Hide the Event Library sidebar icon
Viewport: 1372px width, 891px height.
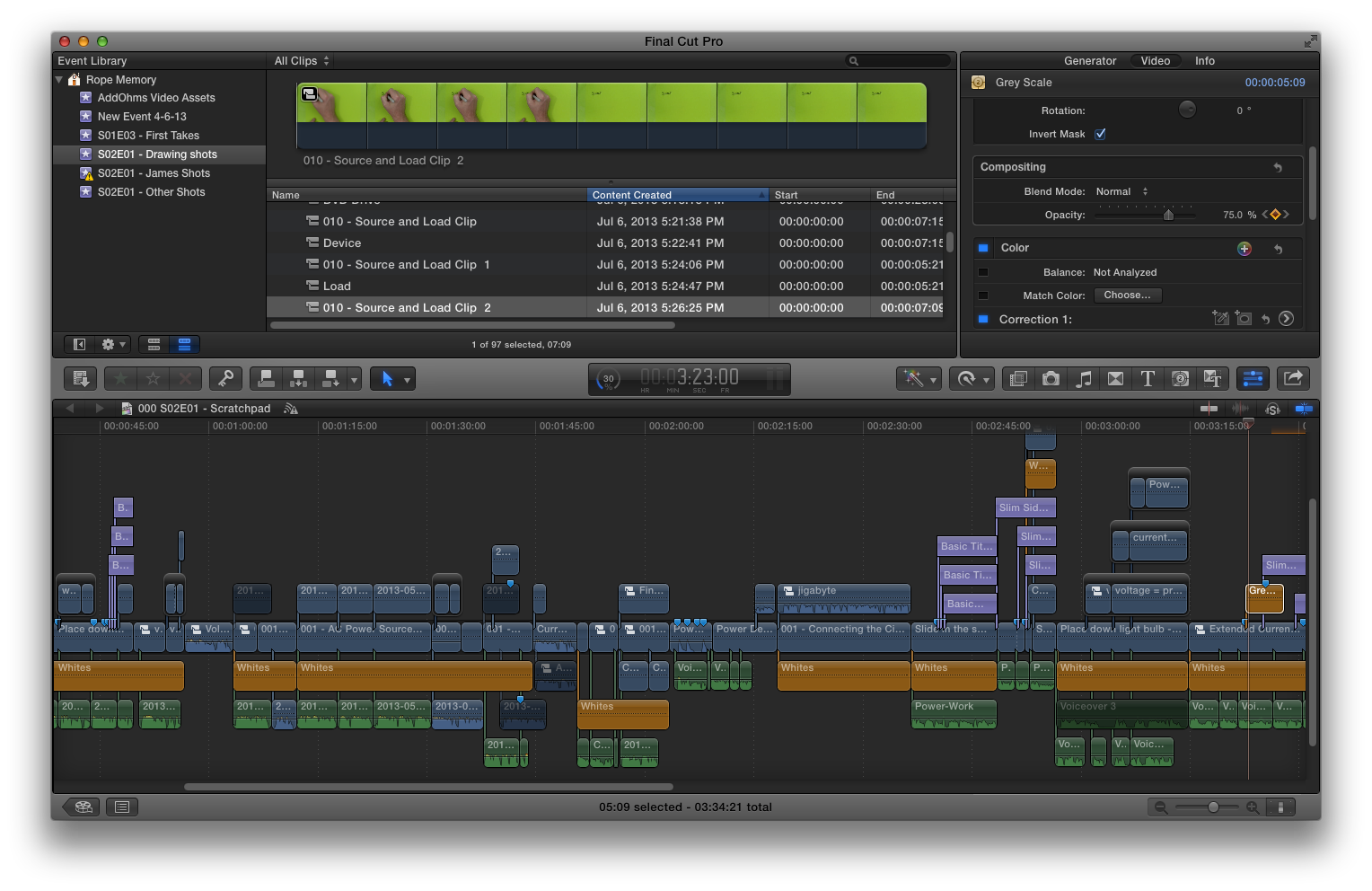coord(79,344)
